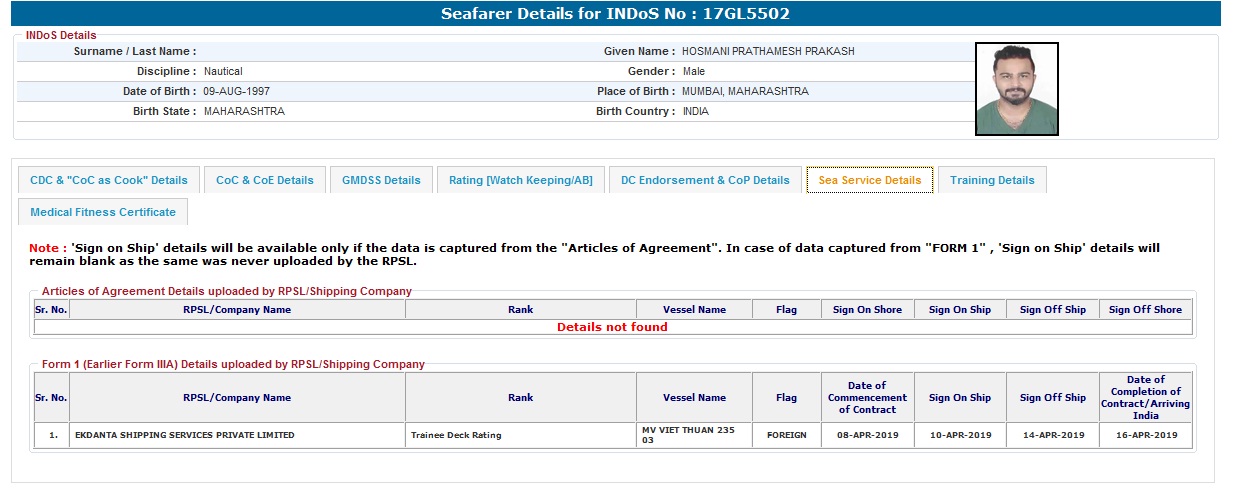Viewport: 1243px width, 495px height.
Task: Select the Trainee Deck Rating rank cell
Action: (456, 435)
